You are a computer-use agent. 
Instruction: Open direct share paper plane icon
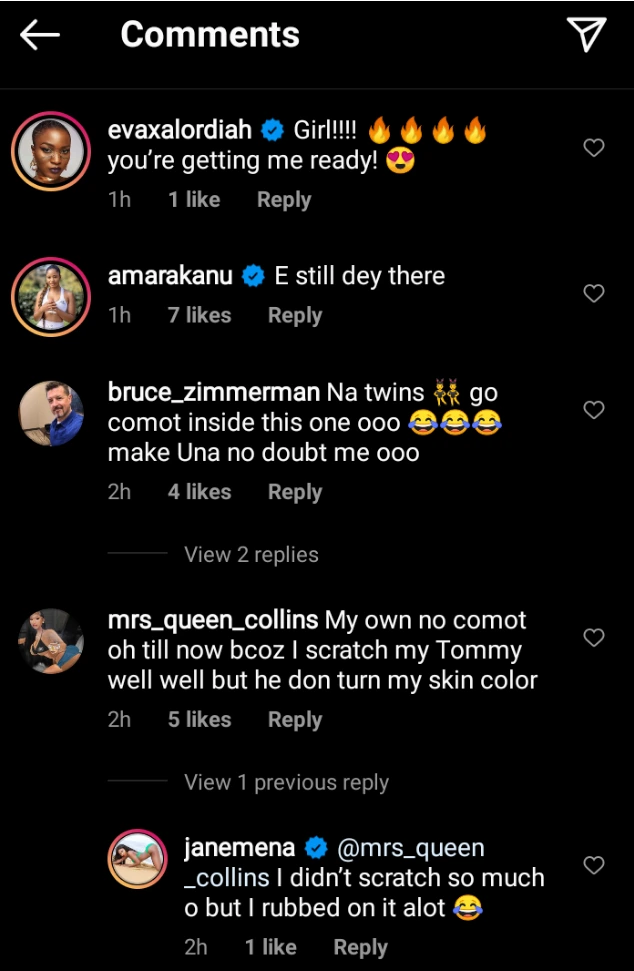(587, 35)
